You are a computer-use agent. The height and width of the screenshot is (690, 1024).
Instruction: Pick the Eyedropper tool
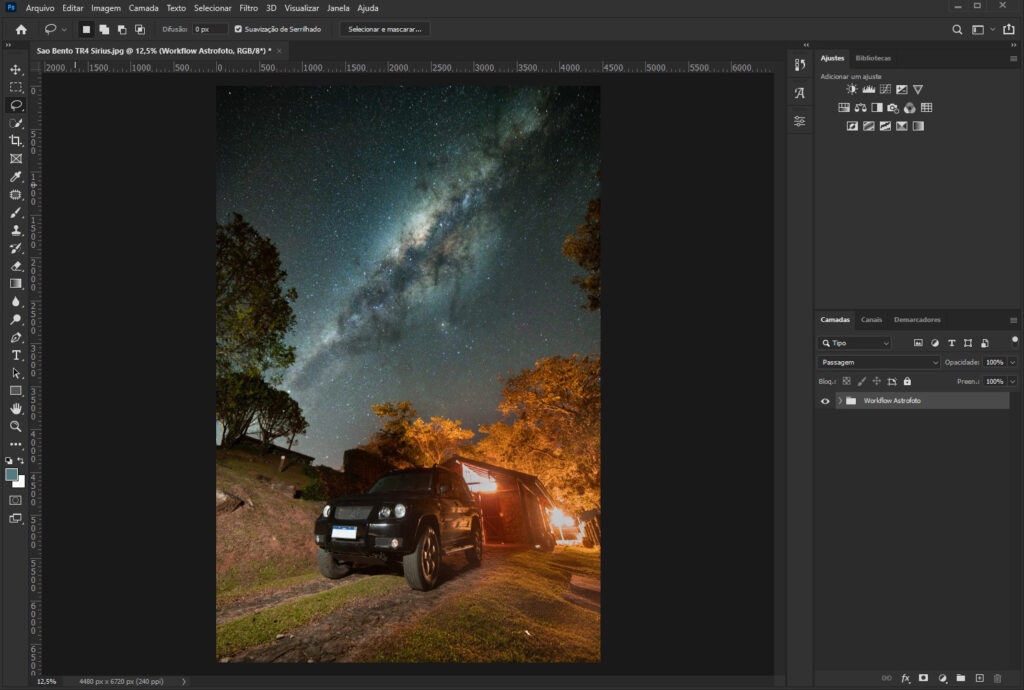(16, 177)
